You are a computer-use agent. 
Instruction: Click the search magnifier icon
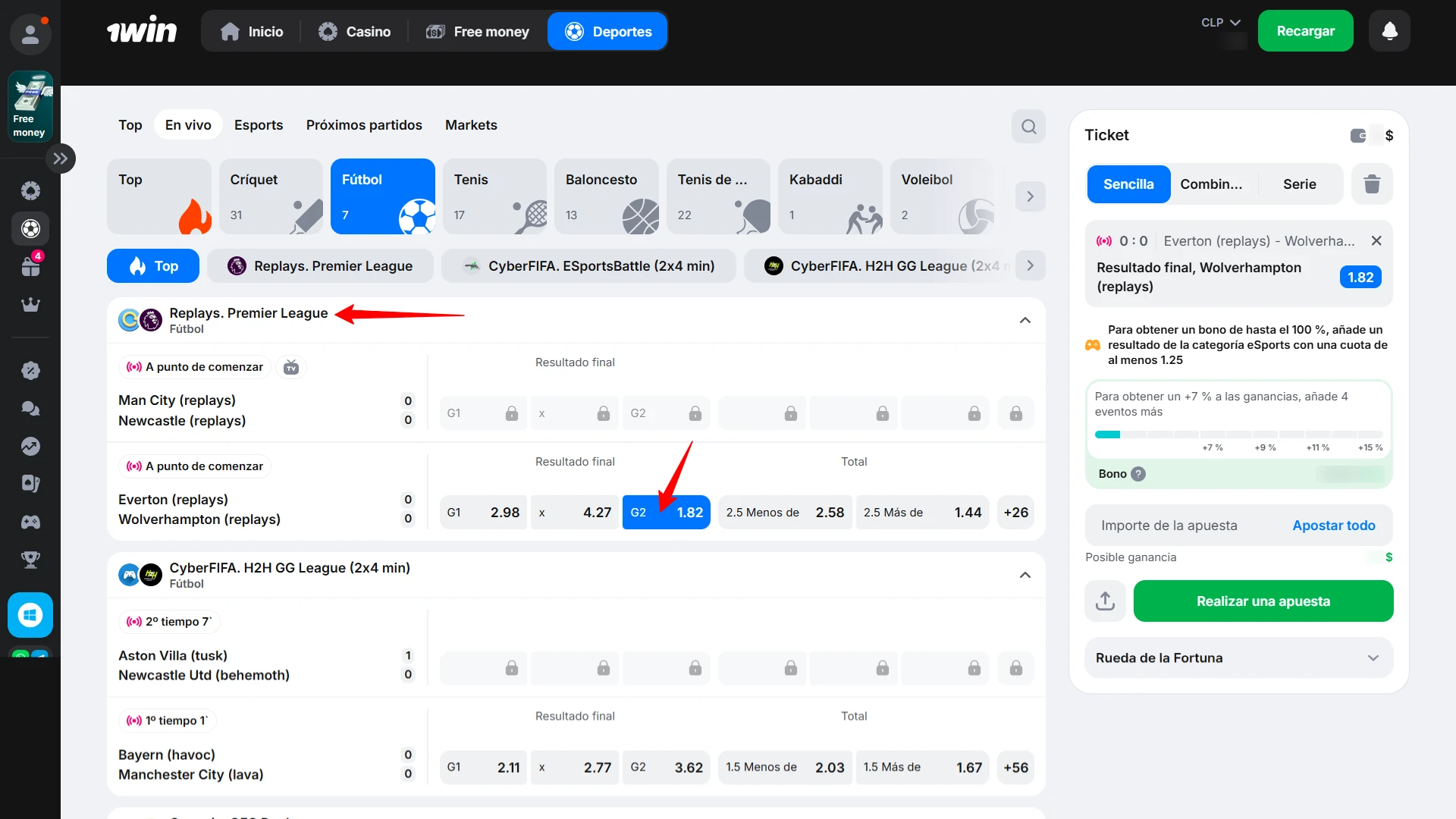tap(1028, 127)
